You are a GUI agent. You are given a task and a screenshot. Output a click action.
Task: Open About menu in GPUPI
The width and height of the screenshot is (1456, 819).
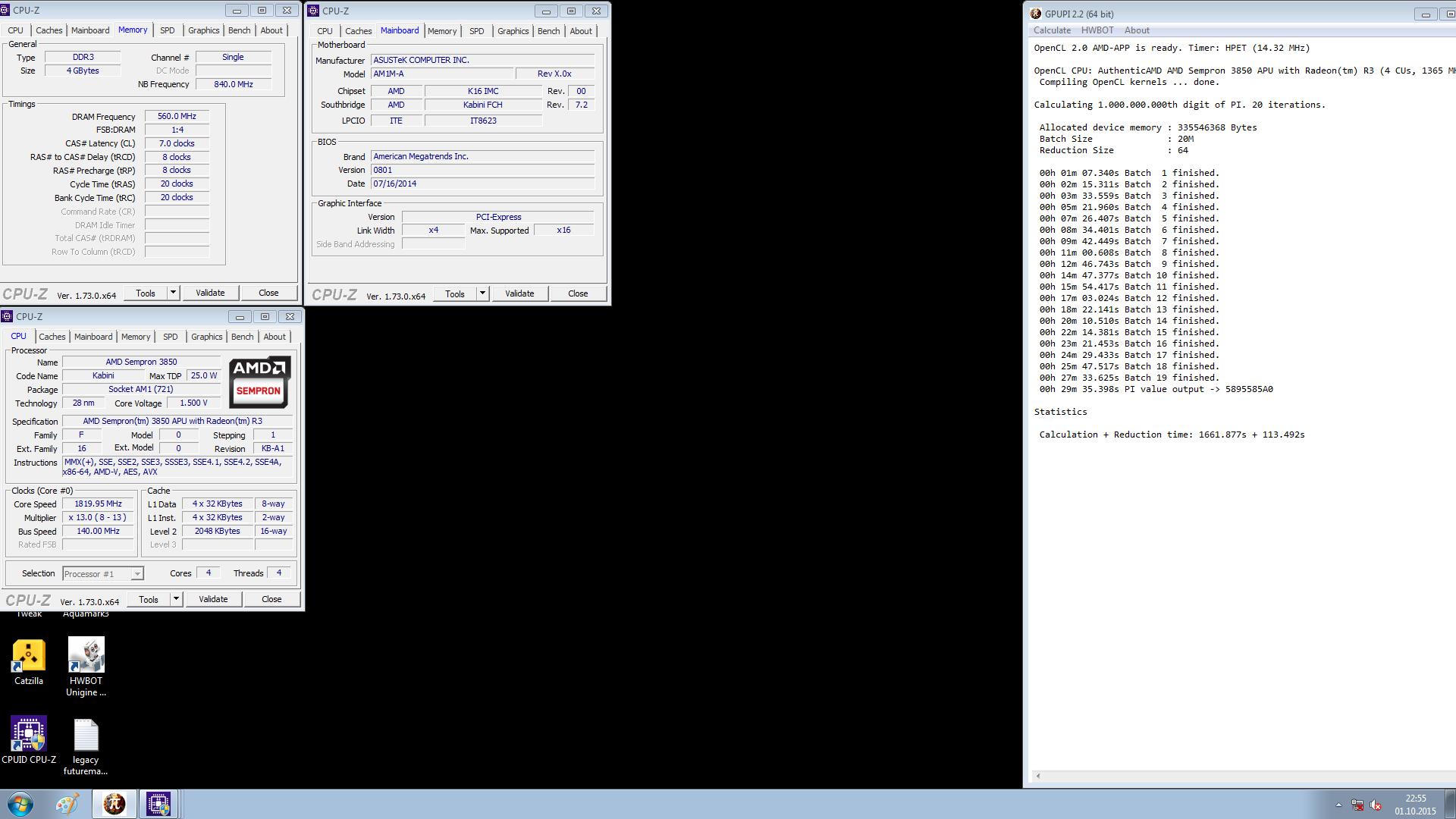point(1136,30)
